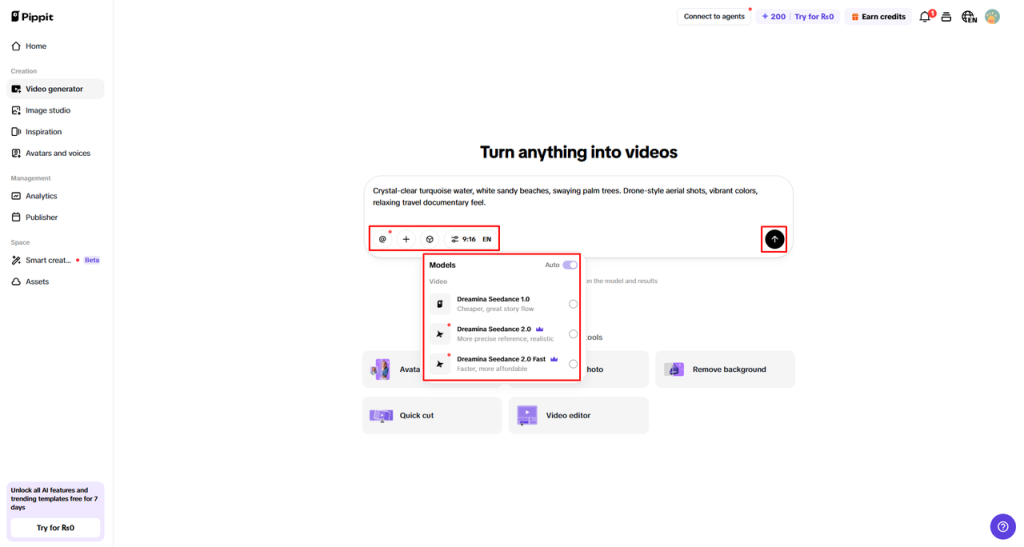Click Connect to agents button
This screenshot has height=547, width=1024.
pyautogui.click(x=714, y=16)
